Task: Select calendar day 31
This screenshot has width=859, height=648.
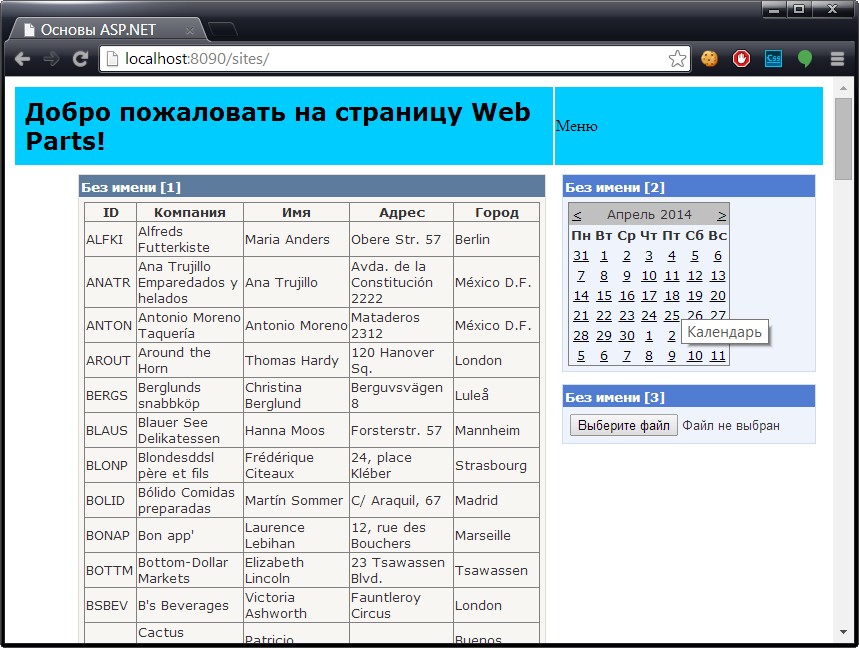Action: 581,256
